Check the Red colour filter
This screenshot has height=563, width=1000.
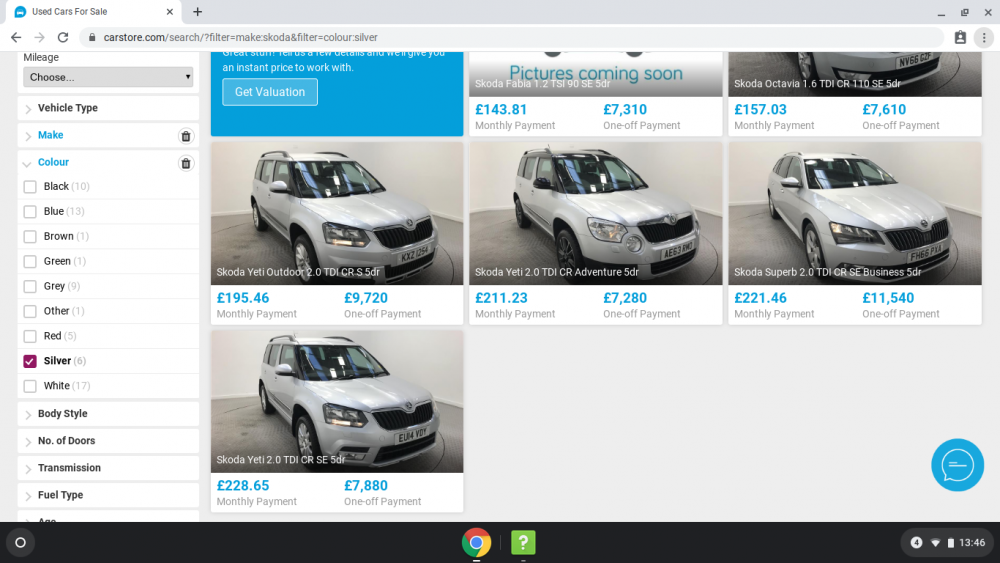30,336
